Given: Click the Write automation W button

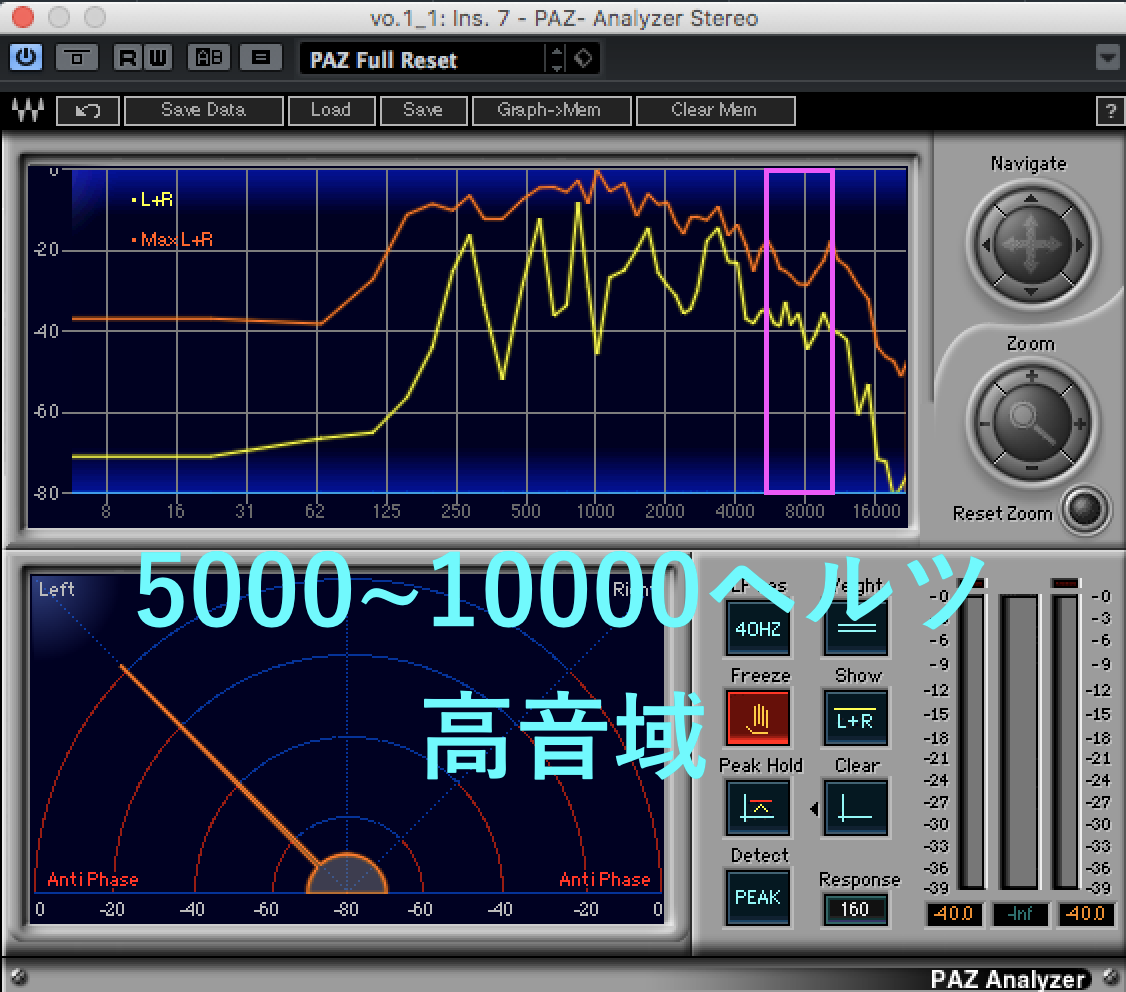Looking at the screenshot, I should [x=157, y=57].
